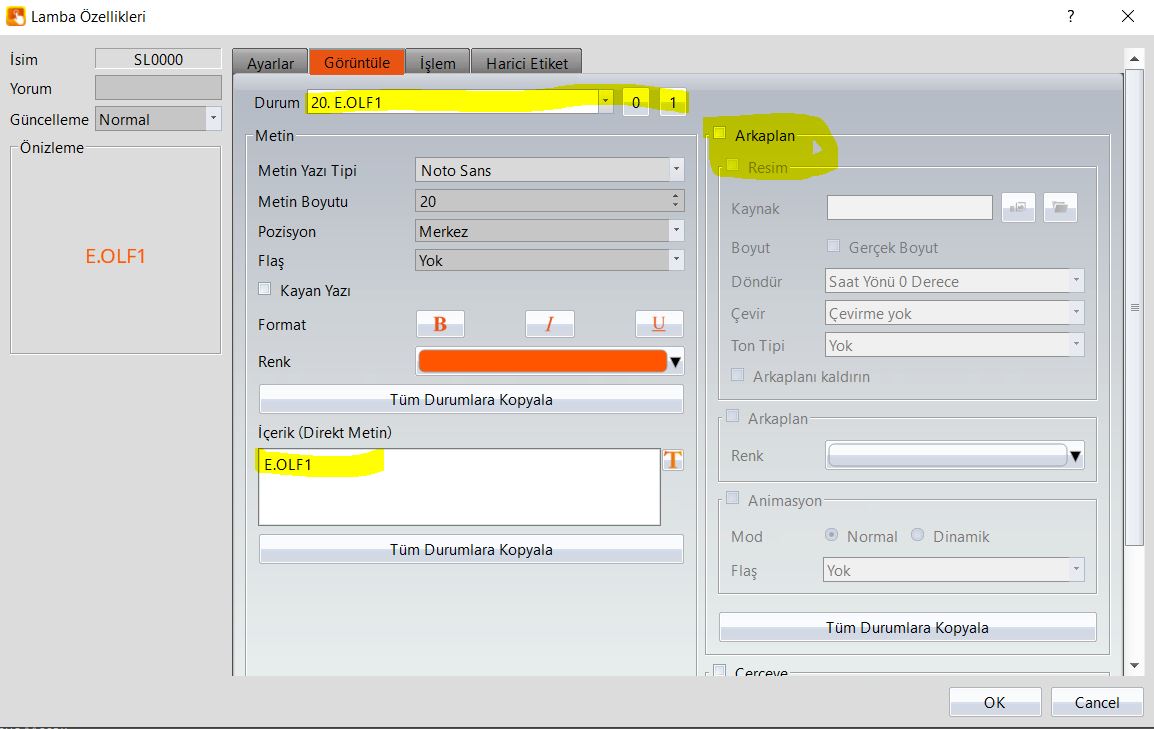Enable the Kayan Yazı checkbox
The image size is (1154, 729).
pyautogui.click(x=265, y=289)
